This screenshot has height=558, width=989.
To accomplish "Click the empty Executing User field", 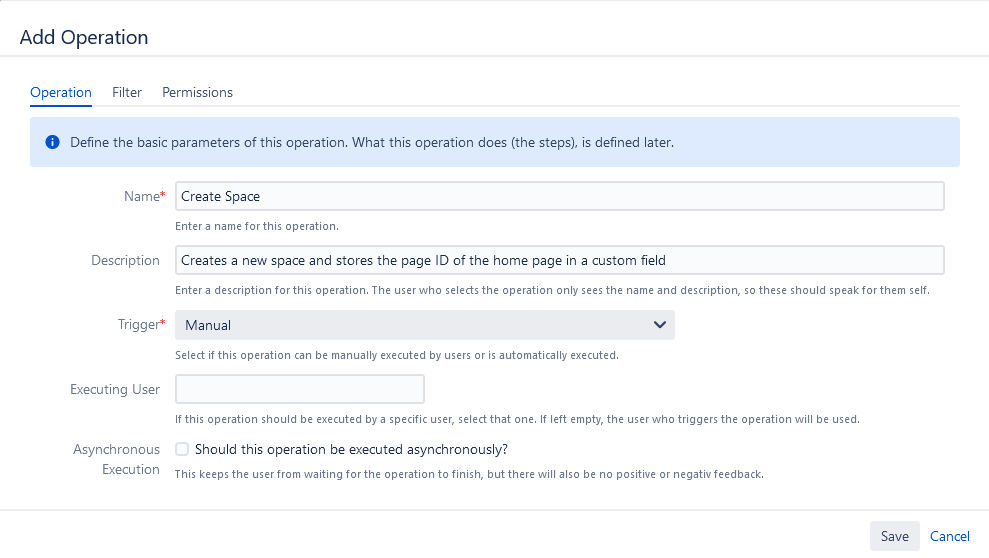I will [300, 389].
